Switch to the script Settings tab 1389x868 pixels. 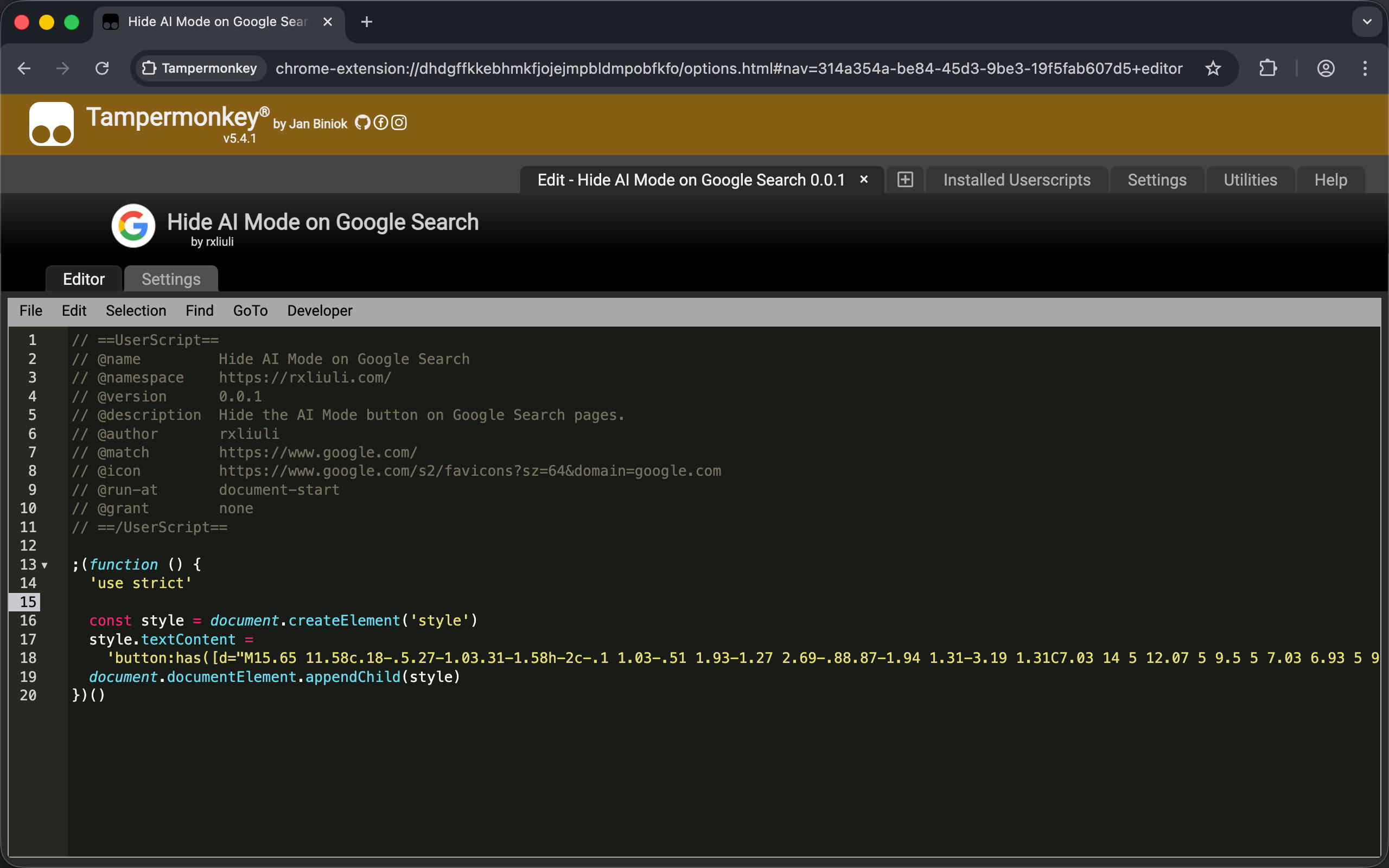(171, 279)
